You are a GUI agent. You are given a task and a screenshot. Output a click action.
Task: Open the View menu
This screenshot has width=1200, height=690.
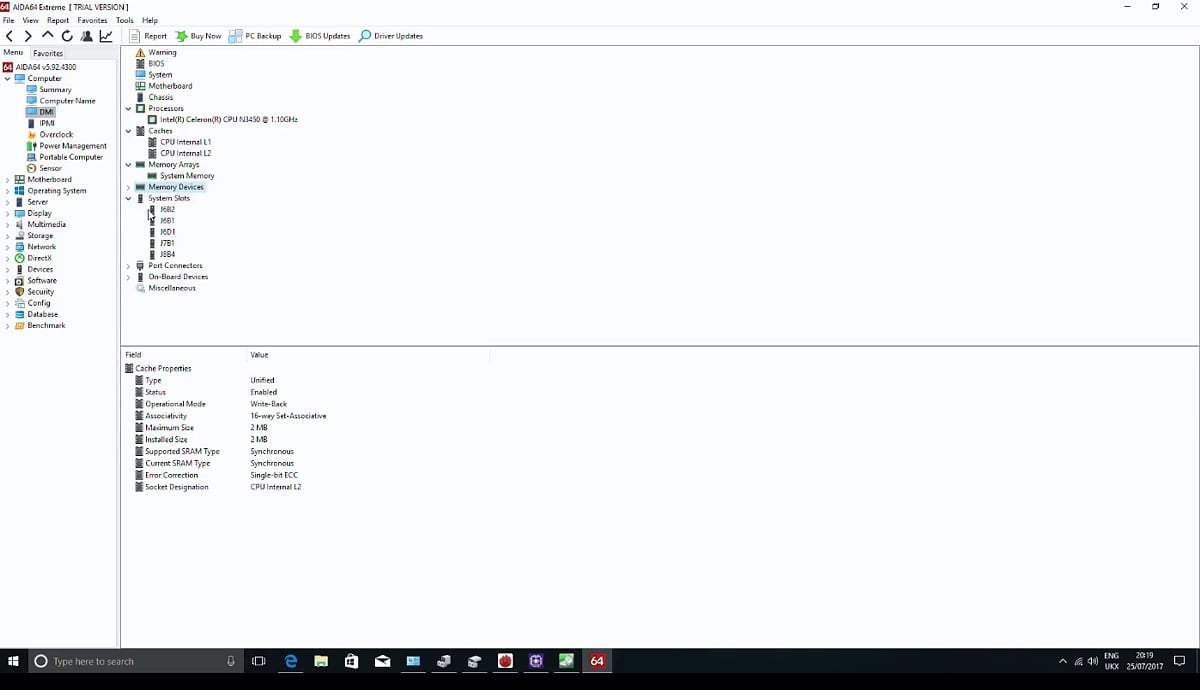pos(31,20)
